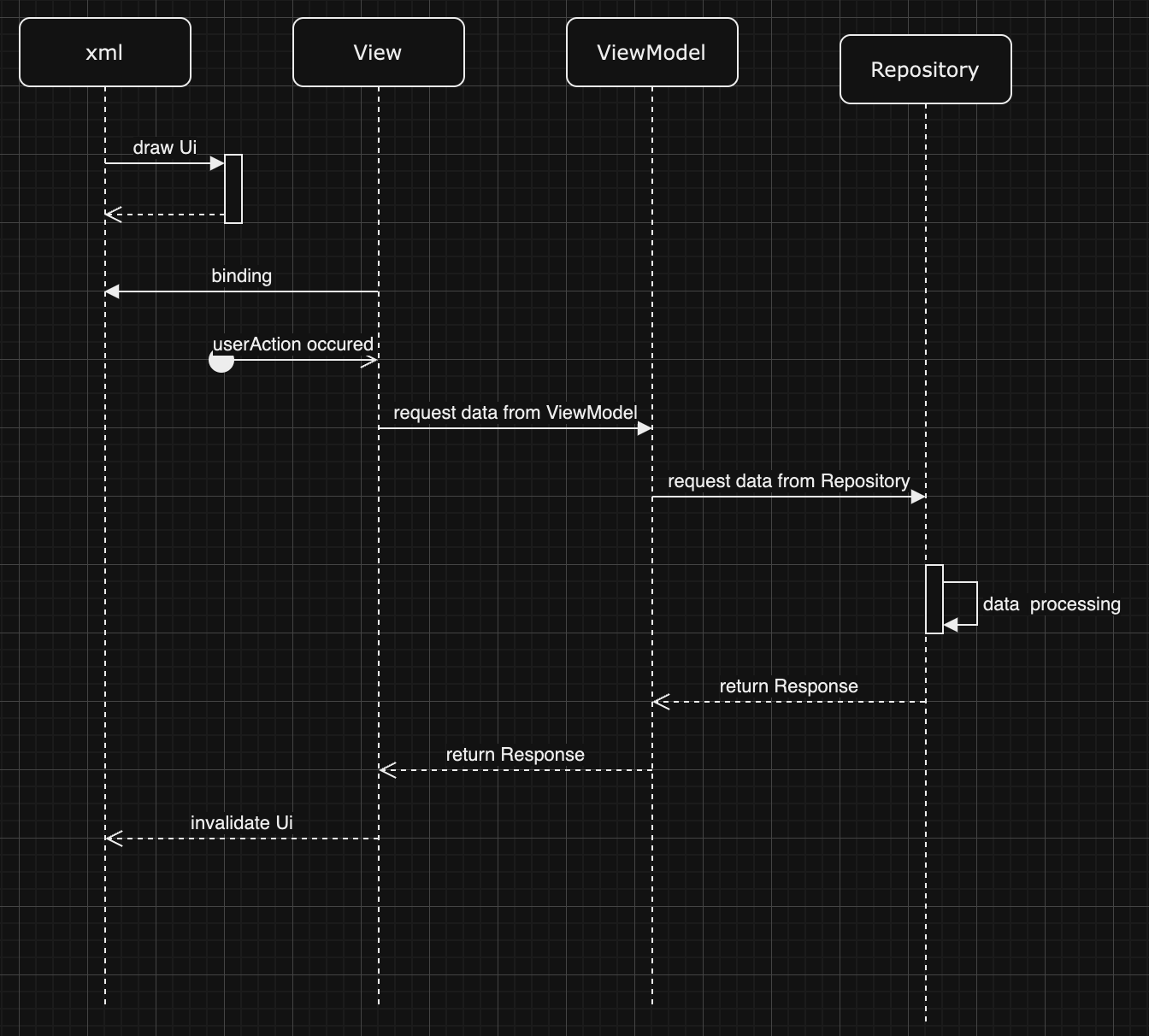Click the 'binding' text label
1149x1036 pixels.
click(x=241, y=275)
